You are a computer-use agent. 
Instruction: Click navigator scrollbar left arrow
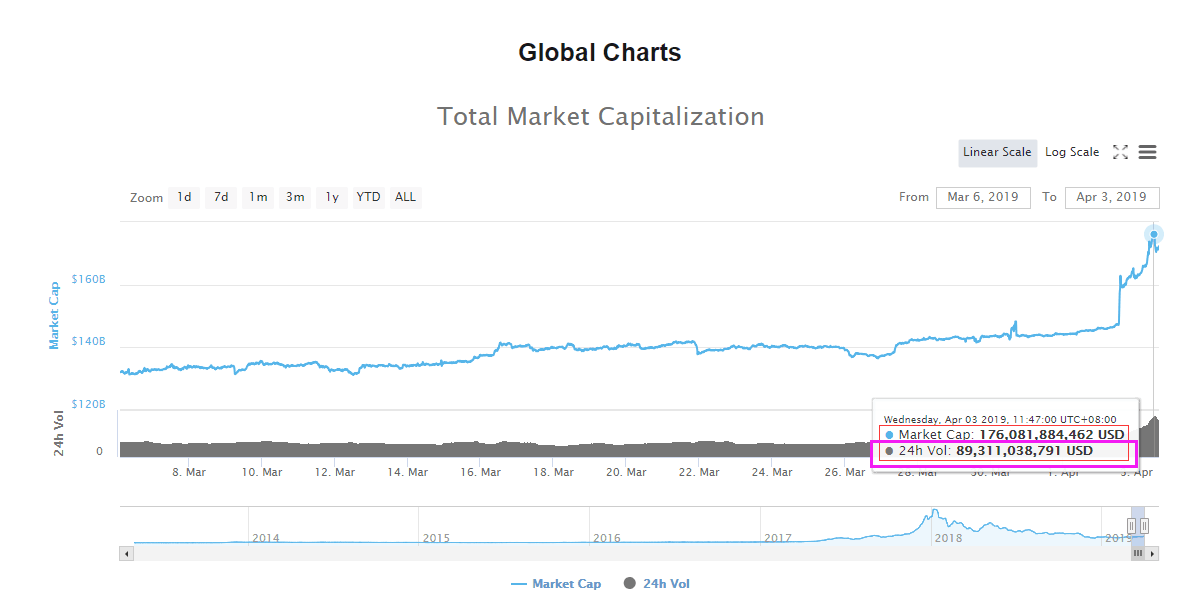125,553
